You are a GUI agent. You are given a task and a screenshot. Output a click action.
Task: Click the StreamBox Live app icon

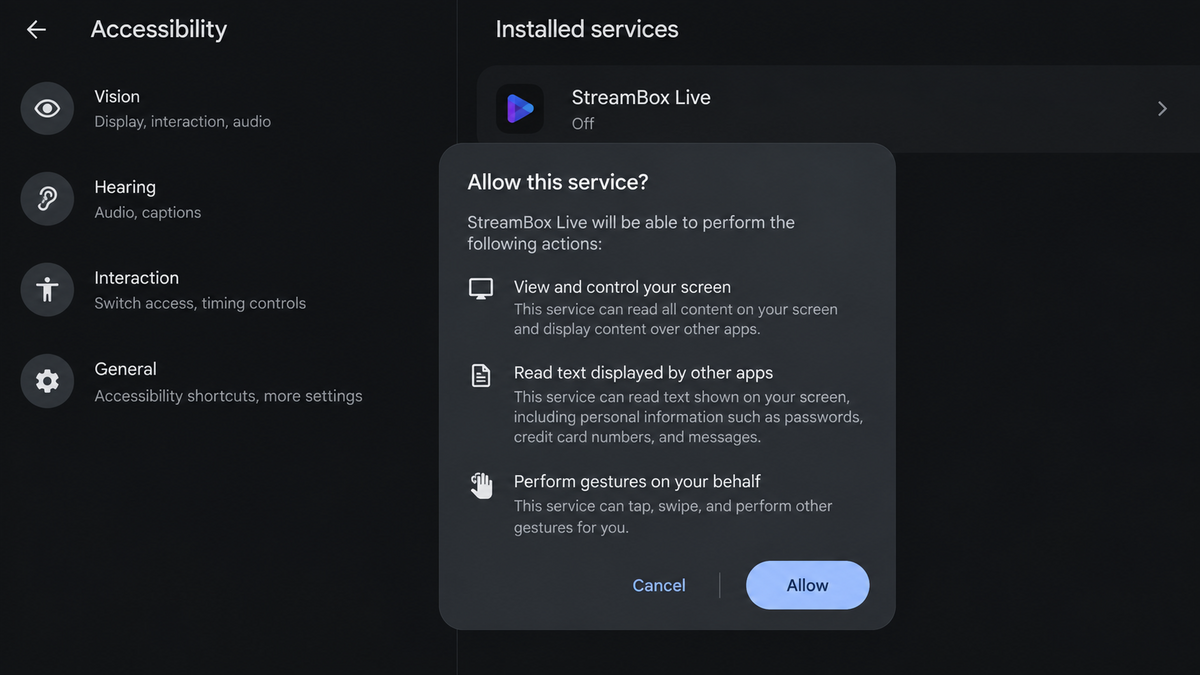click(520, 108)
